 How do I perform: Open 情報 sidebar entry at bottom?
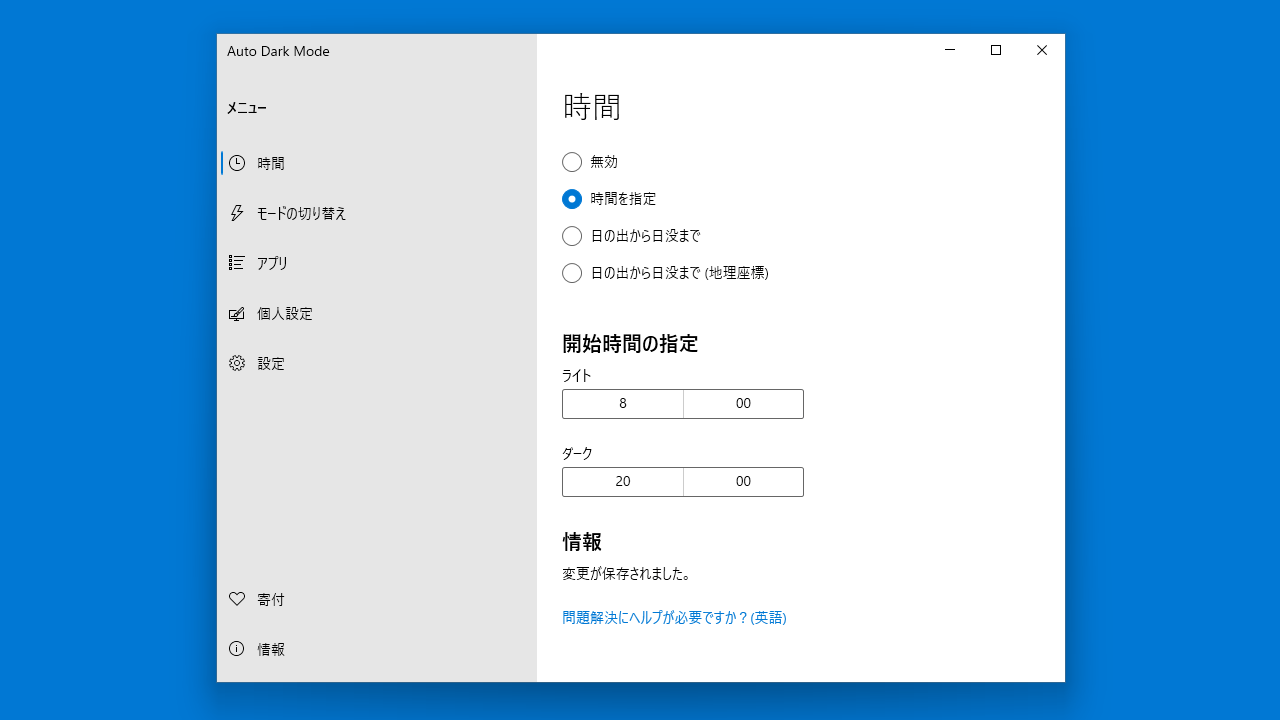377,649
